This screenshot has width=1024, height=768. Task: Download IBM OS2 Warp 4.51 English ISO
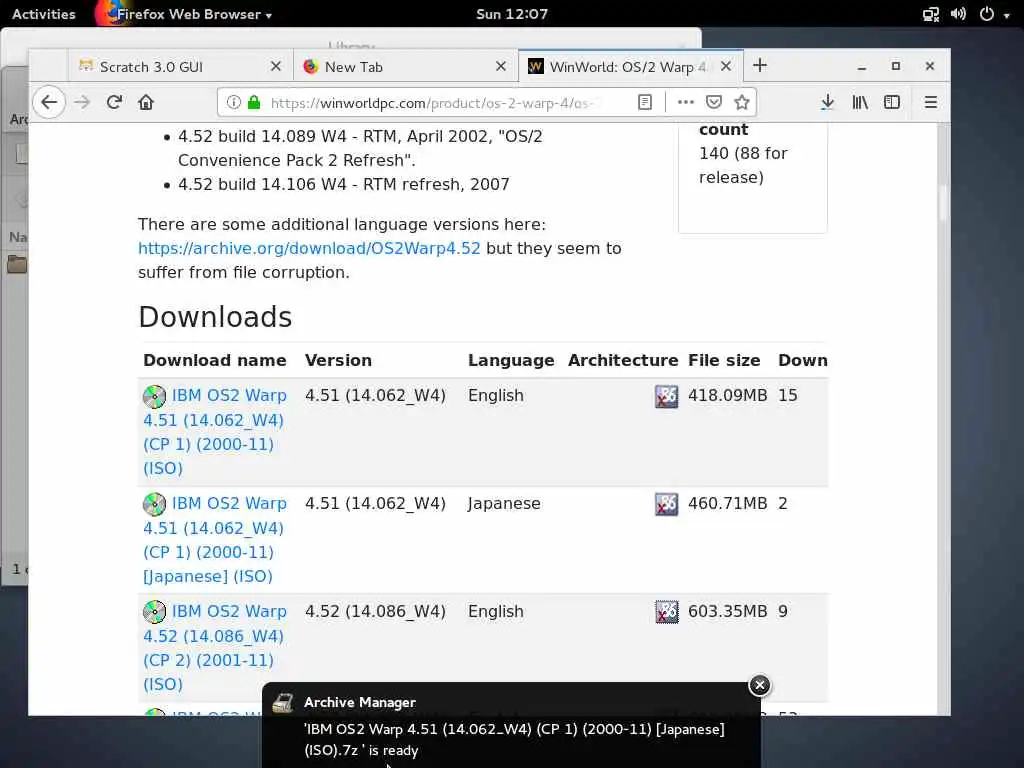(215, 432)
